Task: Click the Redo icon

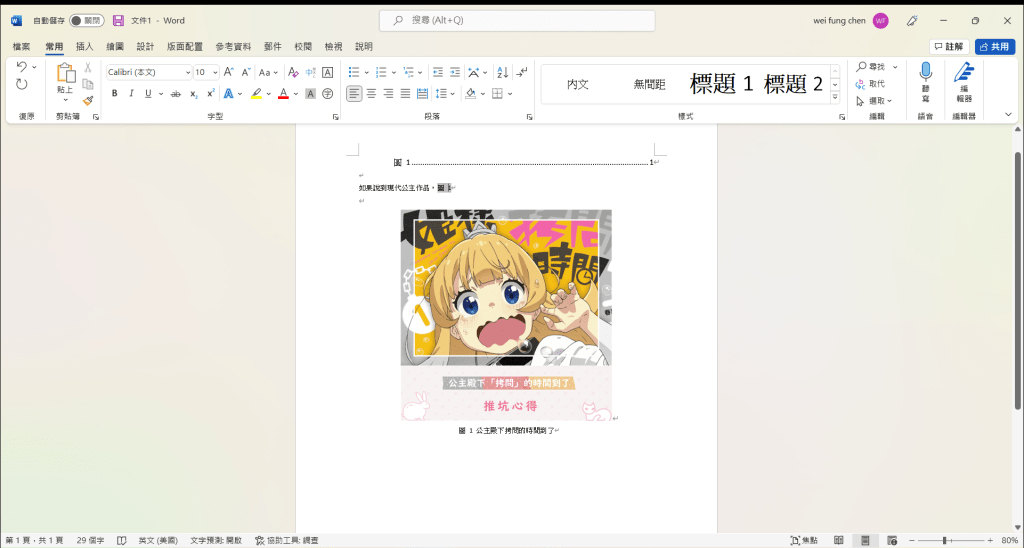Action: pyautogui.click(x=22, y=84)
